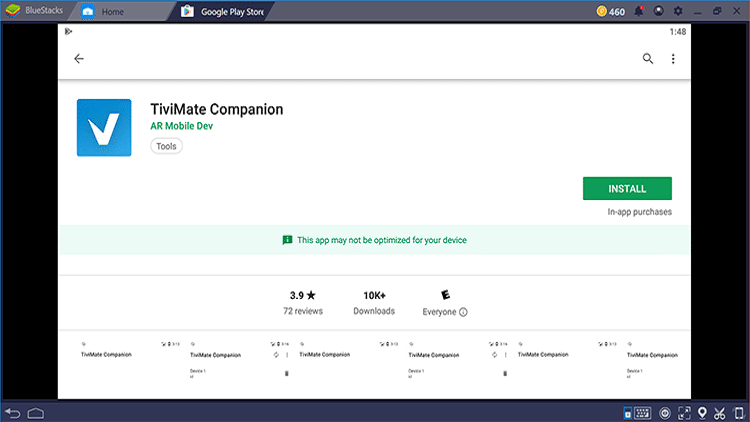Select the Tools category chip
Viewport: 750px width, 422px height.
[166, 146]
